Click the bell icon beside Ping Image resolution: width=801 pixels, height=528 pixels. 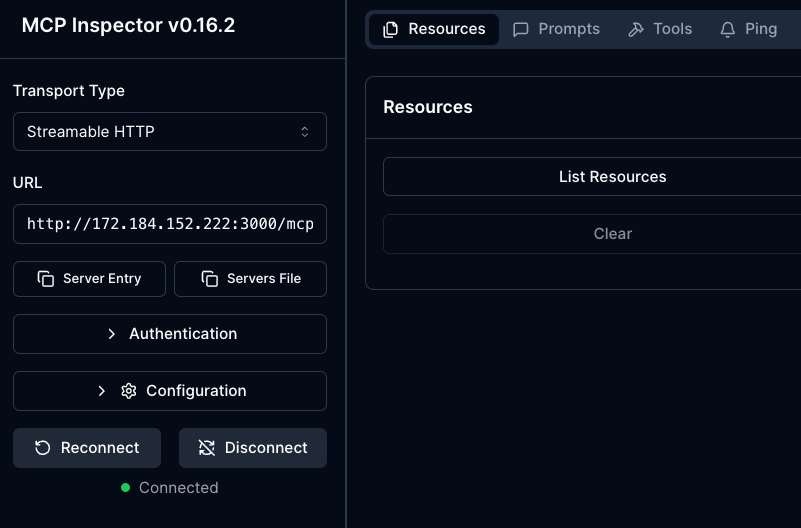click(x=728, y=29)
